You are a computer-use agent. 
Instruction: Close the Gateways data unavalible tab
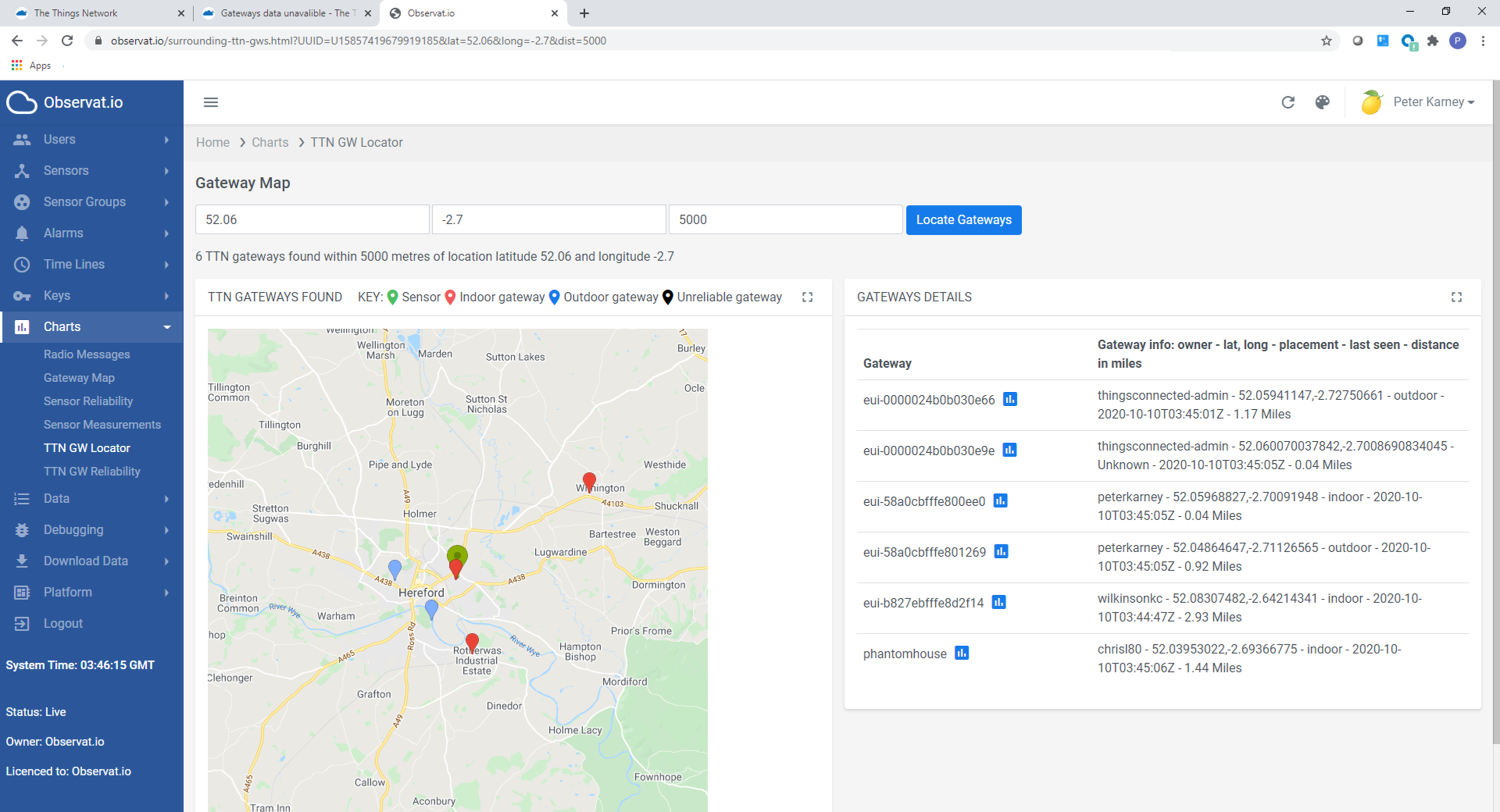(x=368, y=13)
